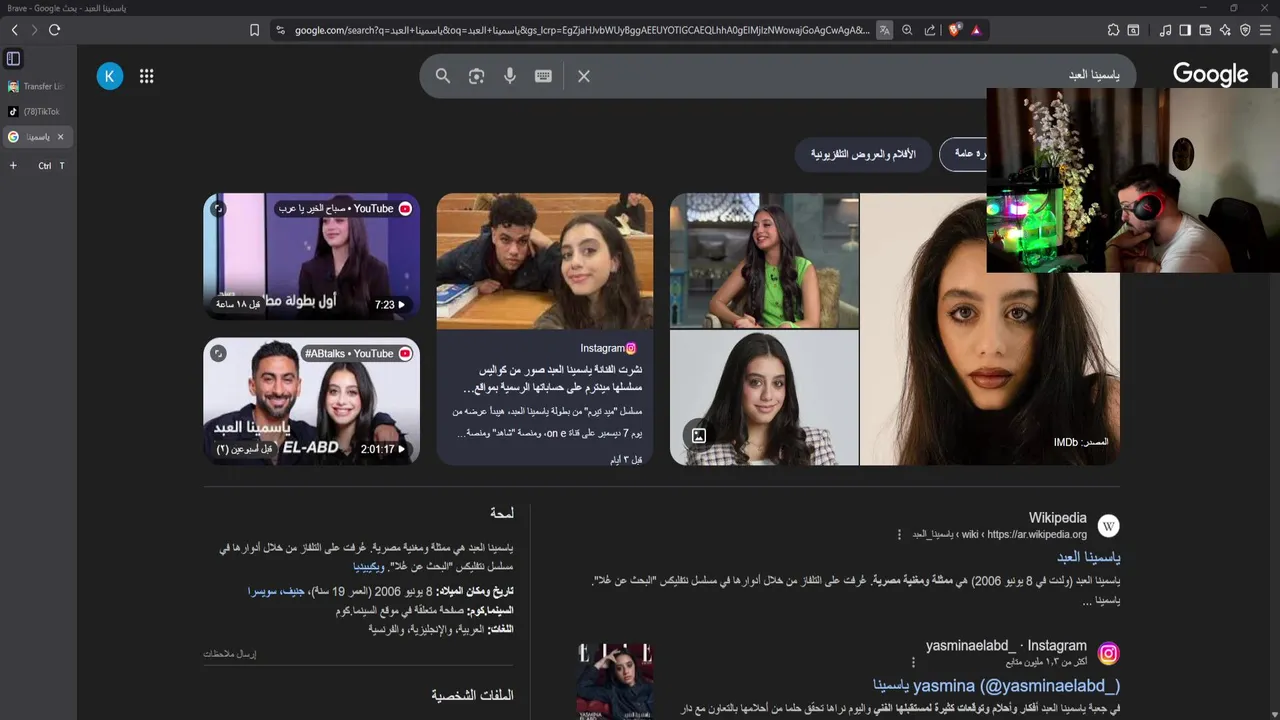Open the ELLE Instagram result thumbnail
Viewport: 1280px width, 720px height.
tap(615, 681)
